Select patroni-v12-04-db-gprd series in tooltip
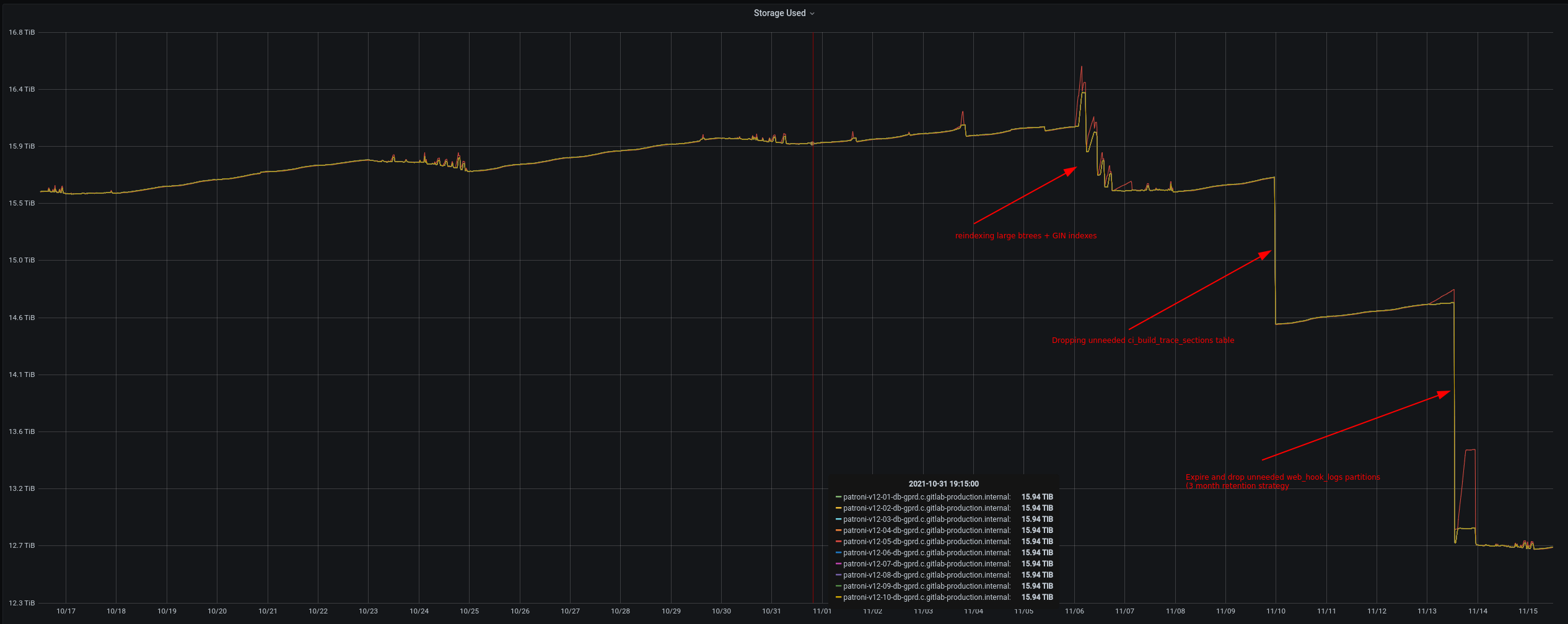The width and height of the screenshot is (1568, 624). 944,531
